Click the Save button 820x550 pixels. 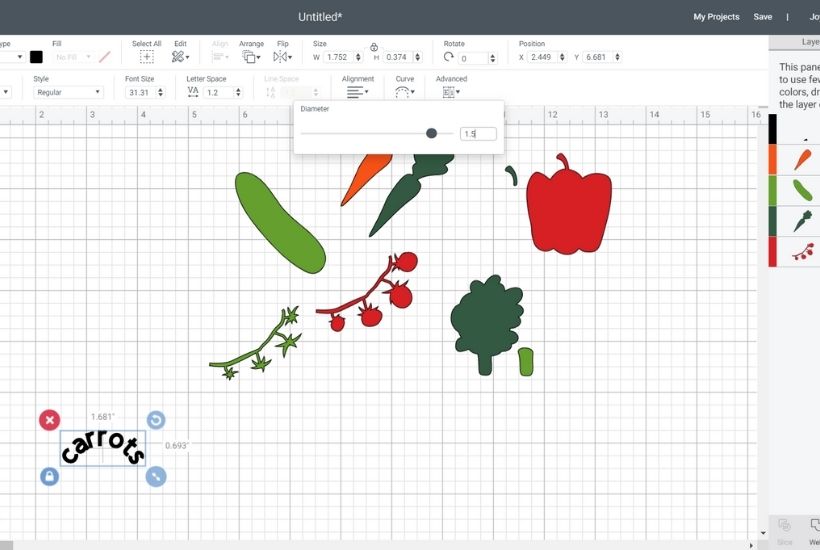[x=762, y=17]
